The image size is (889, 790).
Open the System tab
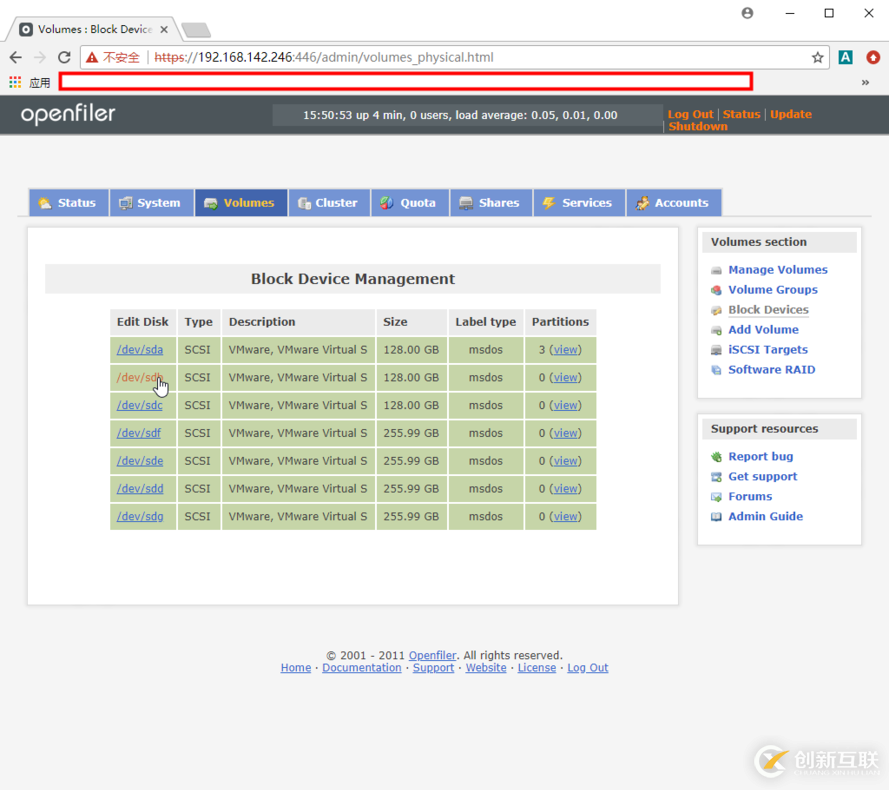150,203
